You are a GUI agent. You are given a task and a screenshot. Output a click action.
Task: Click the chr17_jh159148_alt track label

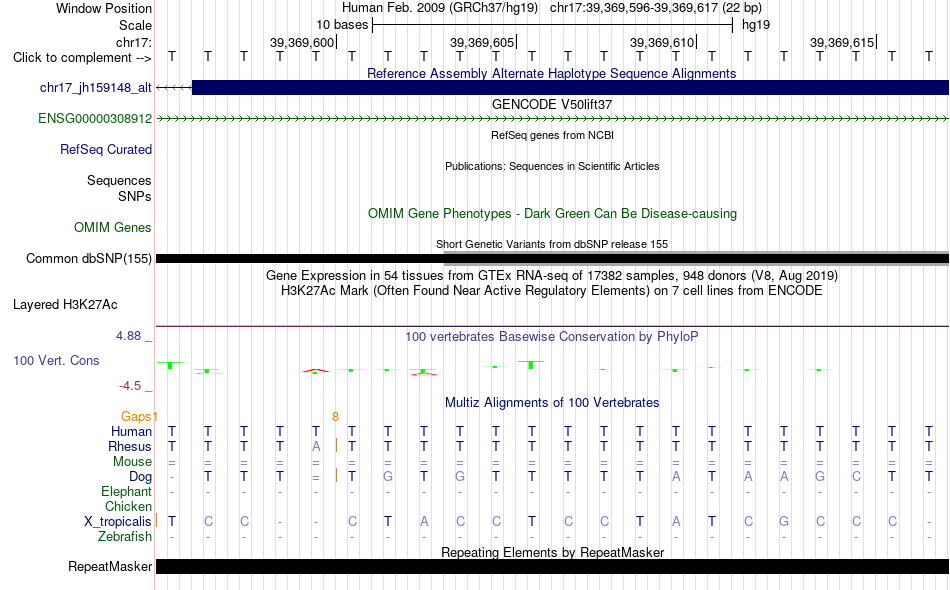96,88
